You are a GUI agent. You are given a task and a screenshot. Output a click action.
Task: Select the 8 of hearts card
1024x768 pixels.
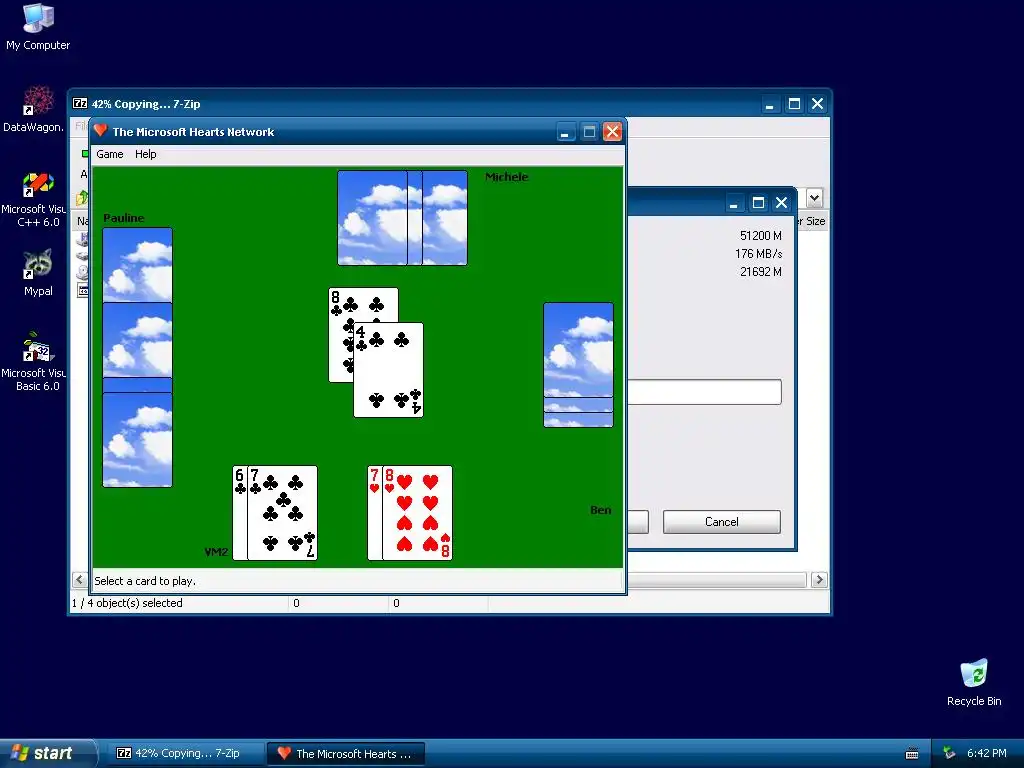point(417,513)
